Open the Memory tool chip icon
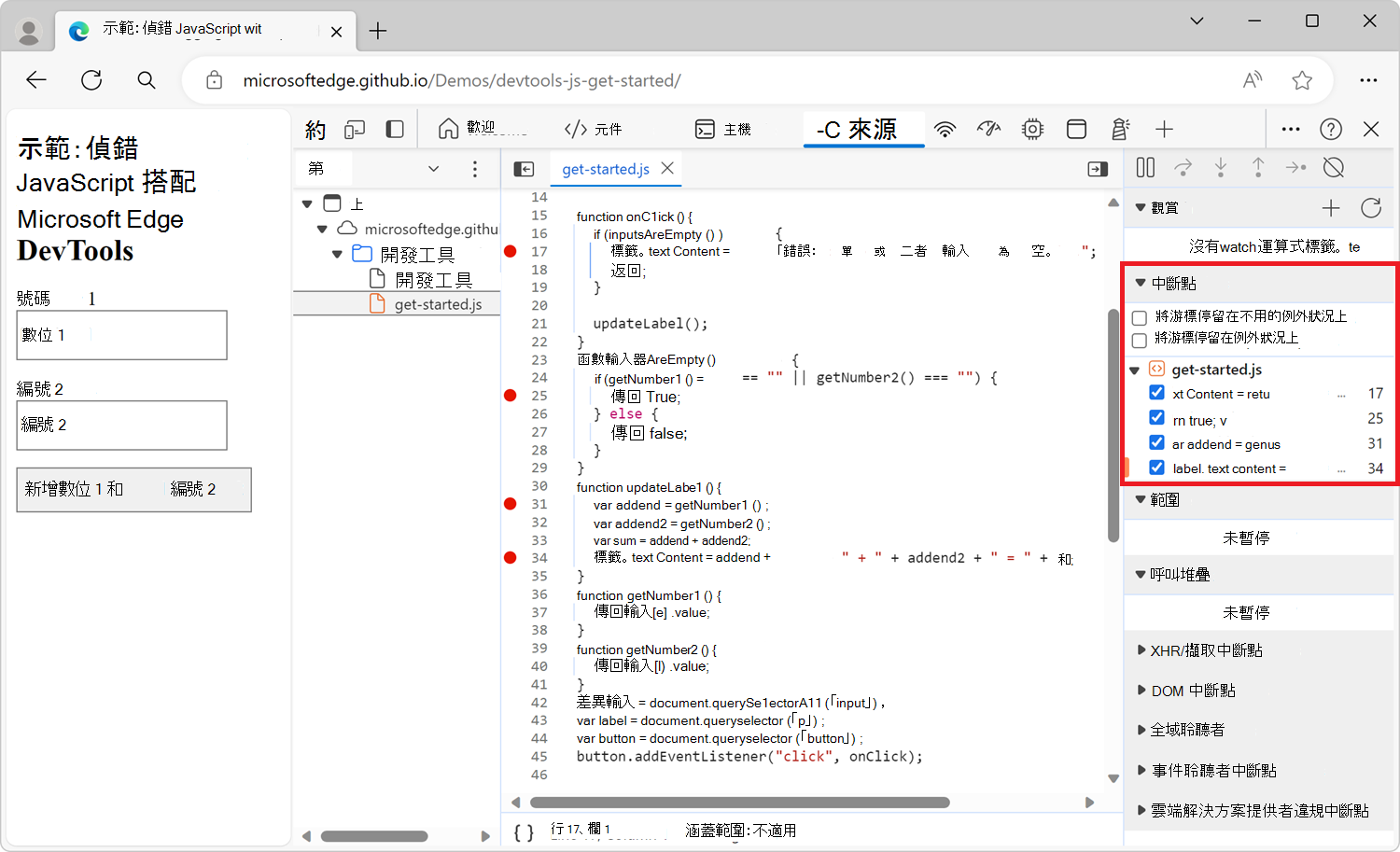The height and width of the screenshot is (852, 1400). [x=1032, y=130]
